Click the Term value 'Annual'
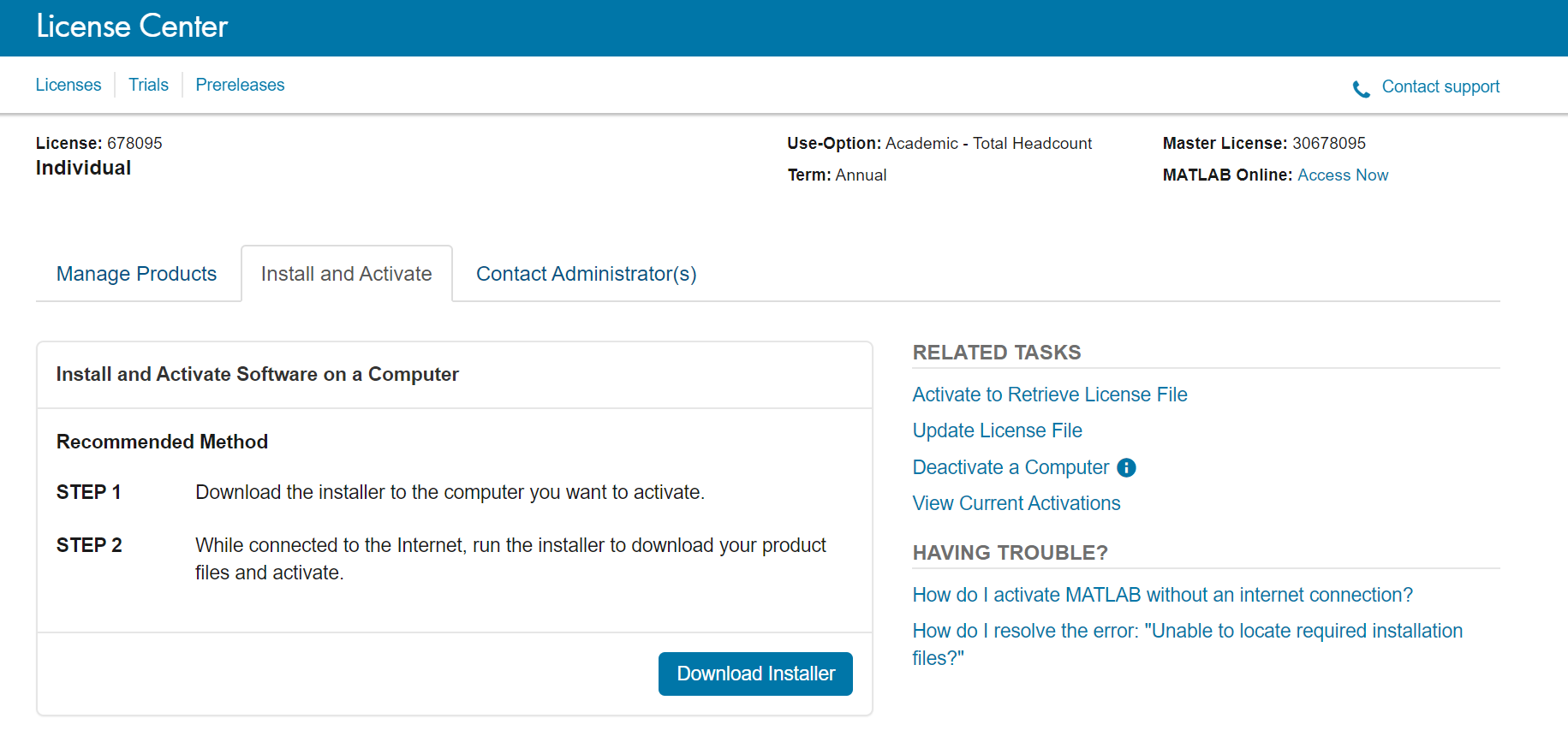 point(861,175)
